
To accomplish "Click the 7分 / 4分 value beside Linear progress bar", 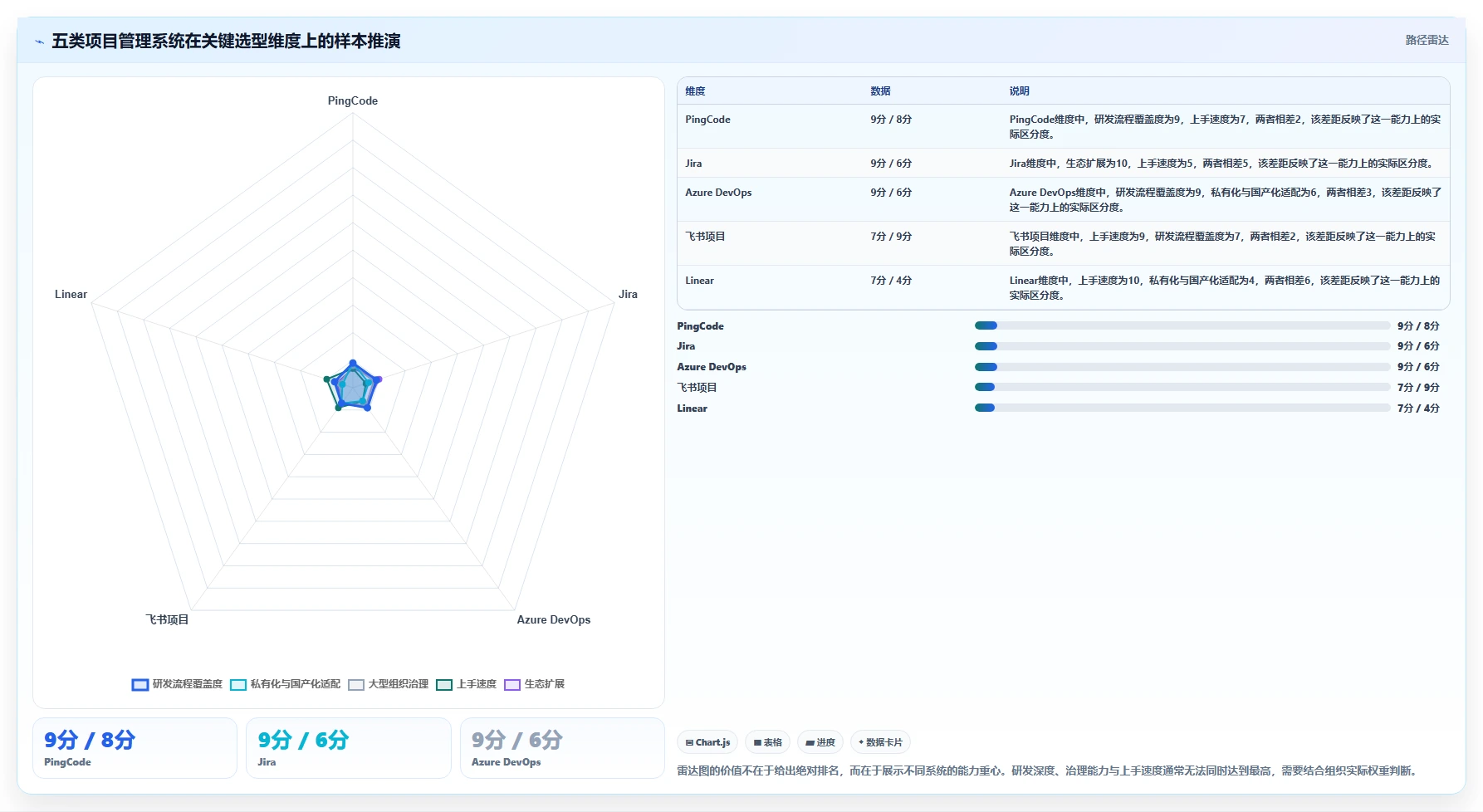I will coord(1418,408).
